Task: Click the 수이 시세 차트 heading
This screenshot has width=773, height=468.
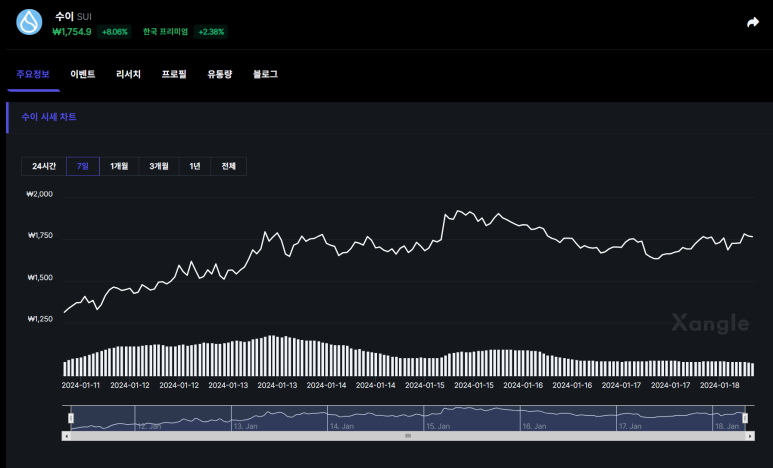Action: point(49,117)
